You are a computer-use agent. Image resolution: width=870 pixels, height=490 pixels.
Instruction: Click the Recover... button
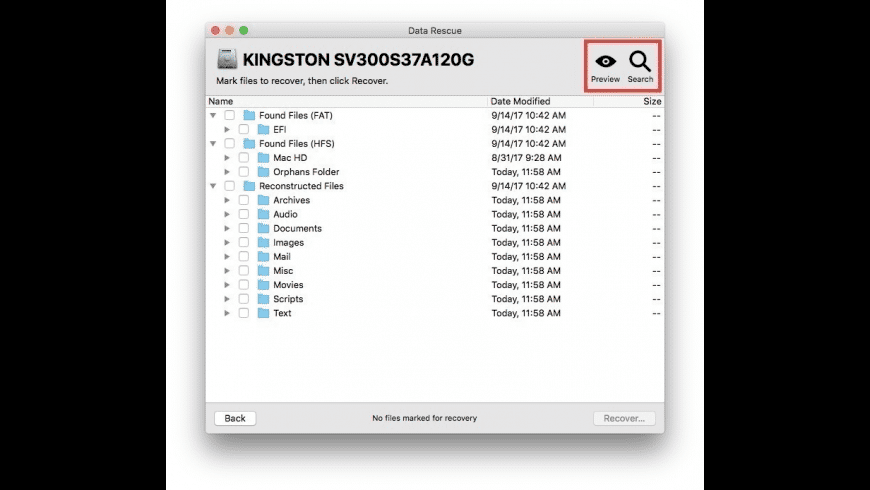tap(624, 418)
